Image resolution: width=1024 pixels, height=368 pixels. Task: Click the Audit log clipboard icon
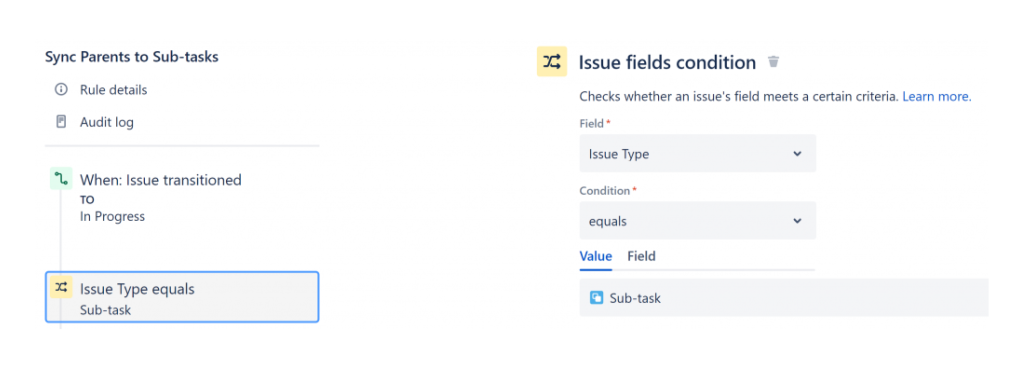pyautogui.click(x=61, y=122)
